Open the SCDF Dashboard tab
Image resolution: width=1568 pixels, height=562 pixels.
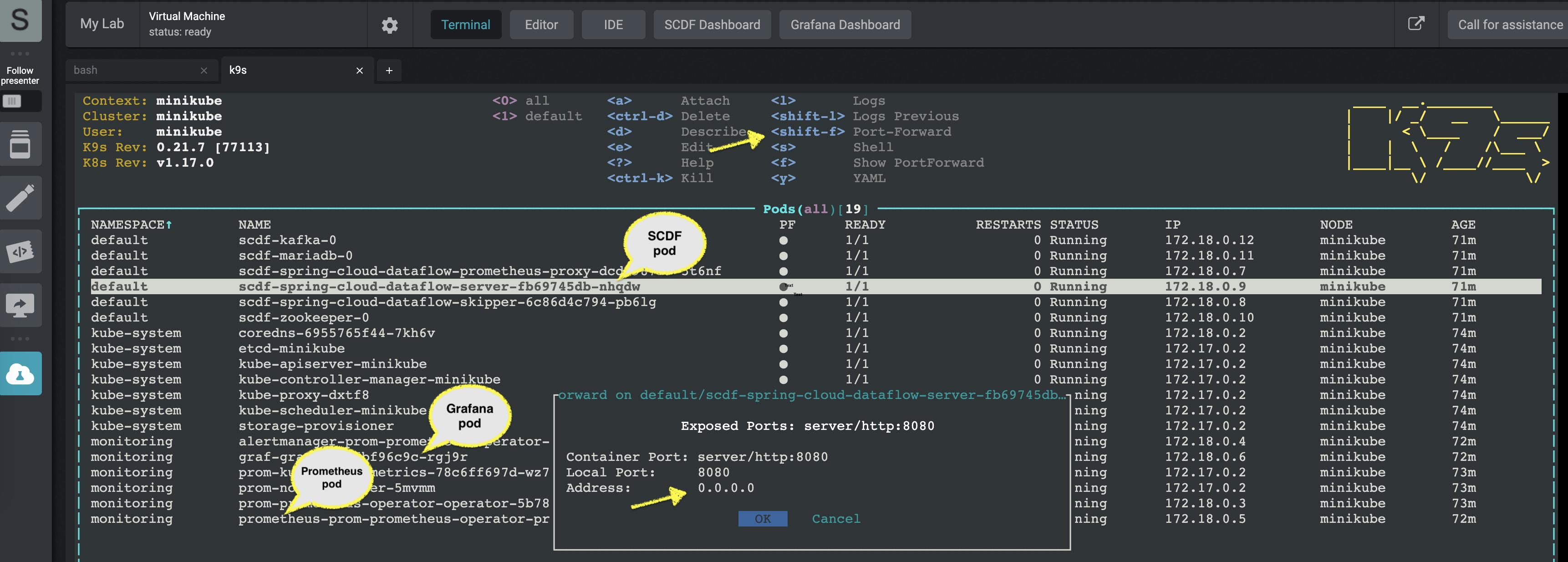[712, 25]
